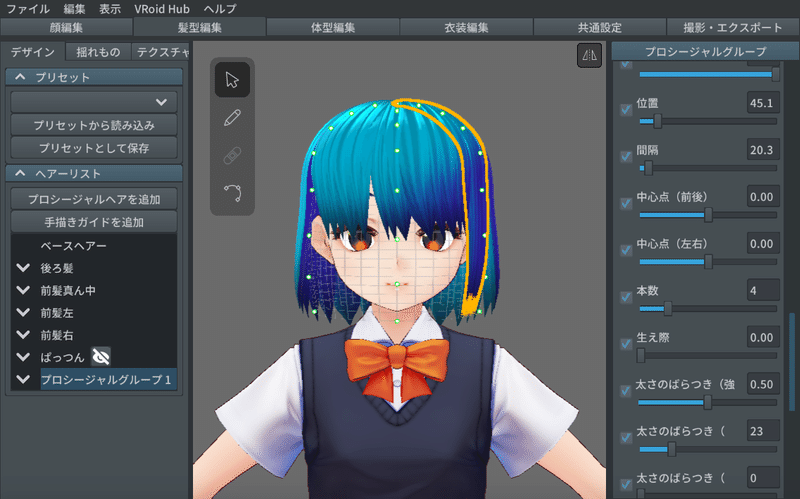Toggle the mirror editing icon

(589, 55)
